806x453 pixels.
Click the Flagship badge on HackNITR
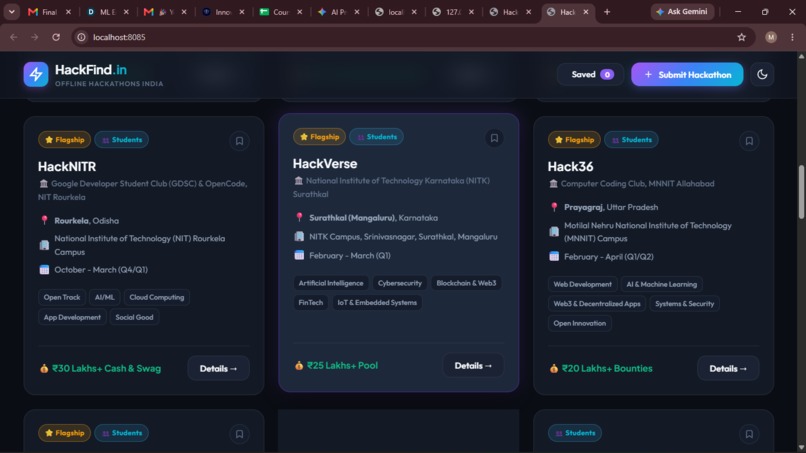click(x=64, y=140)
